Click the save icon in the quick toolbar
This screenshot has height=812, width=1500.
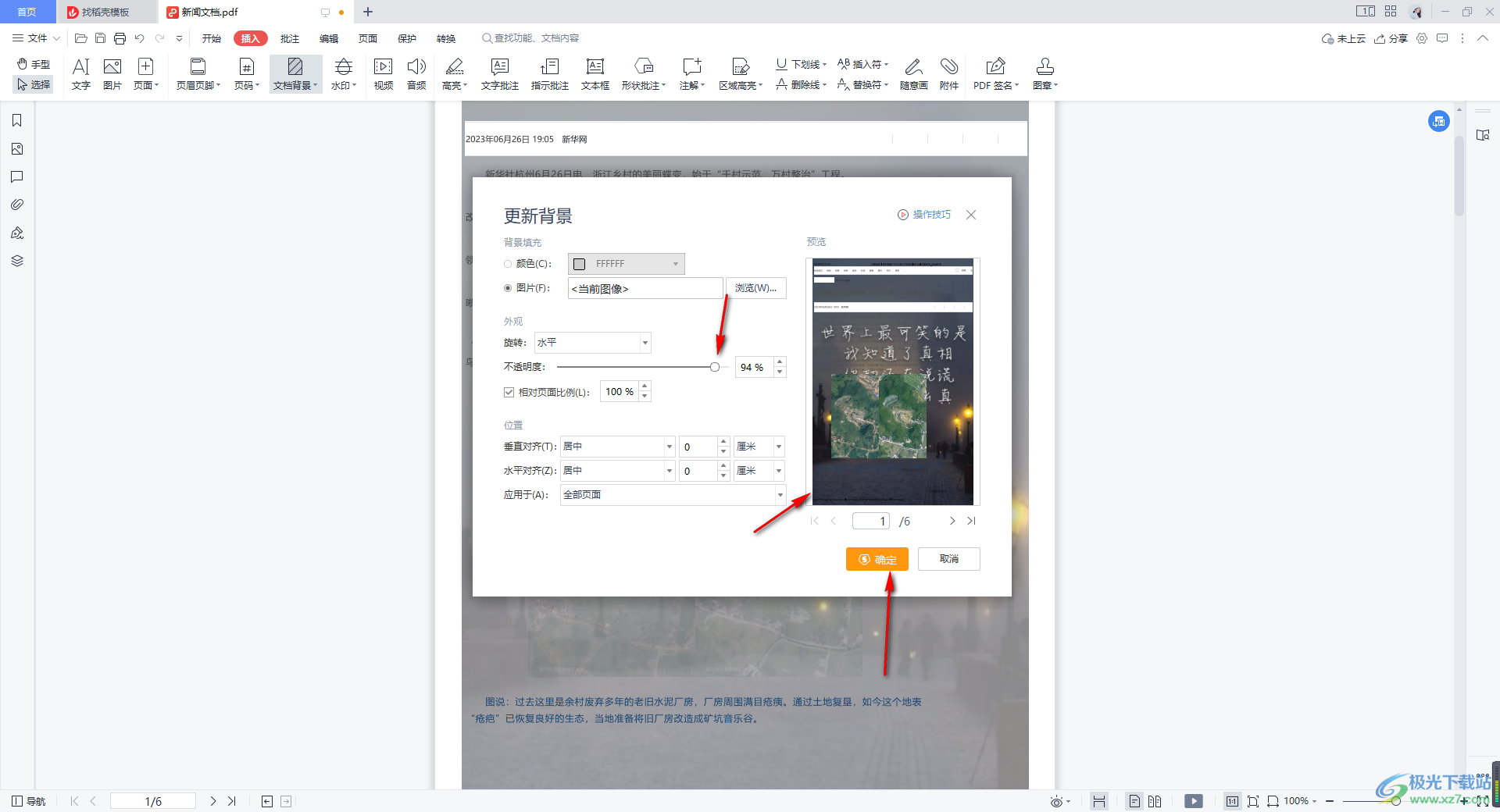(100, 38)
